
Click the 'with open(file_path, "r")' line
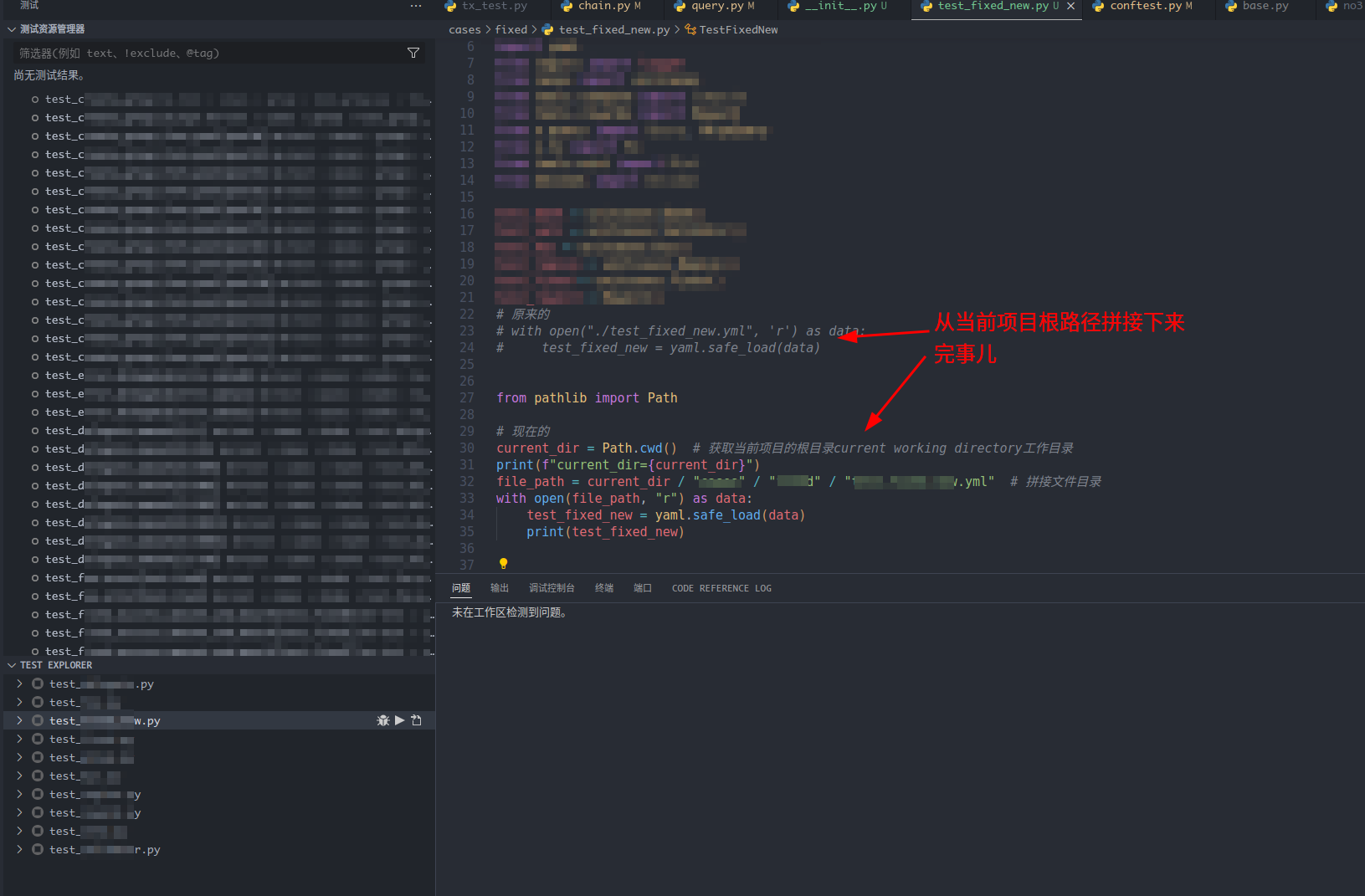(x=624, y=499)
